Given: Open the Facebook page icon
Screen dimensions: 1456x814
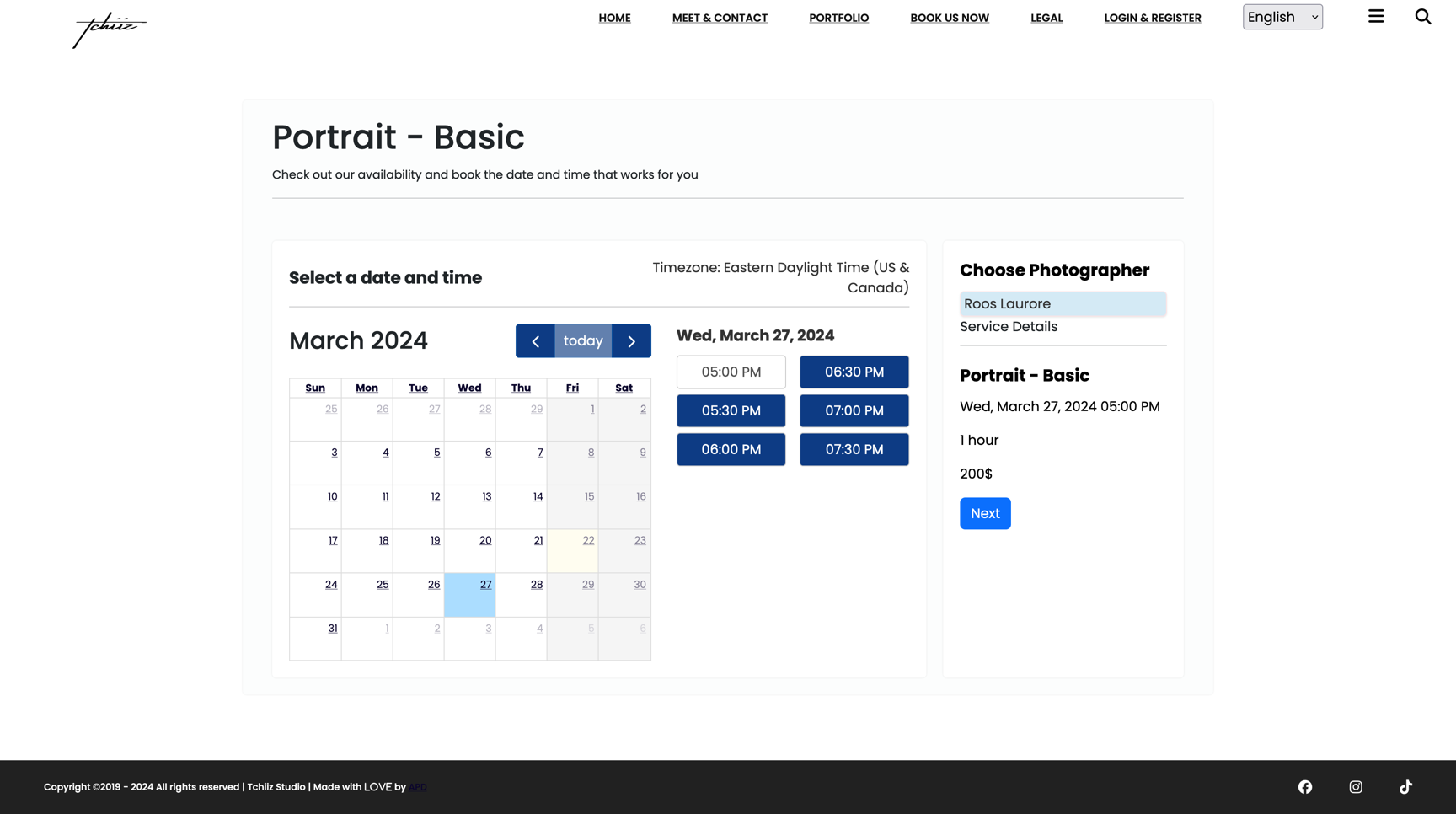Looking at the screenshot, I should click(x=1305, y=787).
